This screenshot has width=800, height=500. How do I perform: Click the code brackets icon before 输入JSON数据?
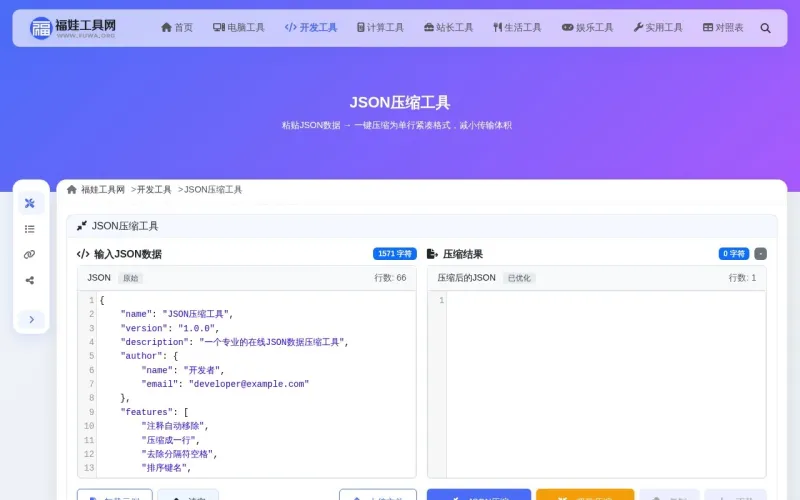[x=83, y=254]
